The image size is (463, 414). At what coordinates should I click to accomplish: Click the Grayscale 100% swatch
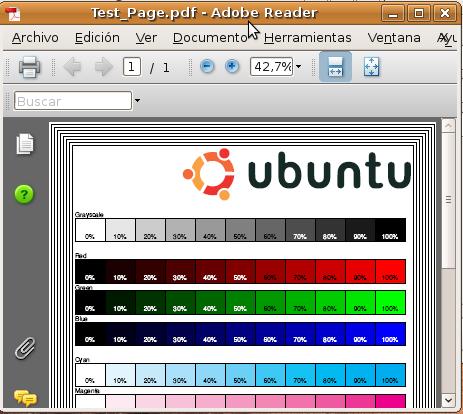pyautogui.click(x=390, y=230)
